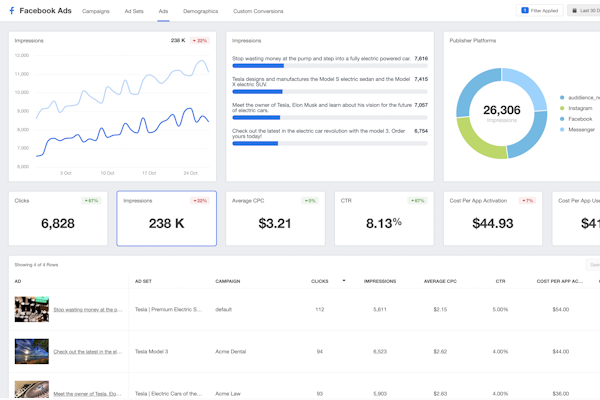Toggle the audience_network legend dot
Image resolution: width=600 pixels, height=400 pixels.
pyautogui.click(x=562, y=98)
